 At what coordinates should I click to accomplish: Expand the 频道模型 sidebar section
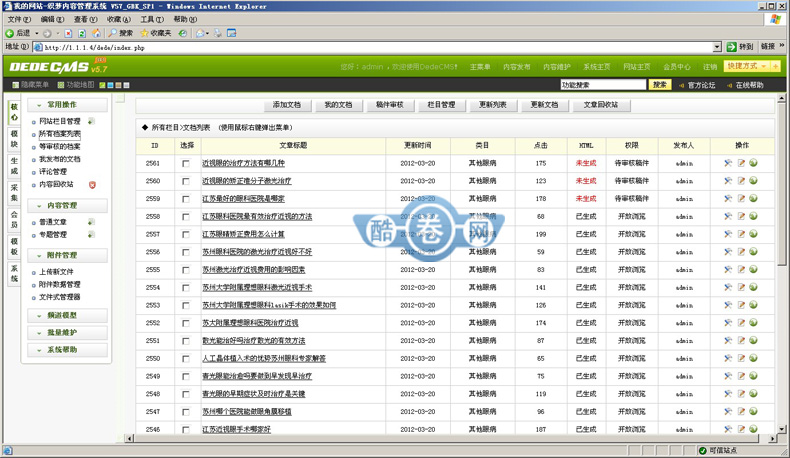(63, 315)
